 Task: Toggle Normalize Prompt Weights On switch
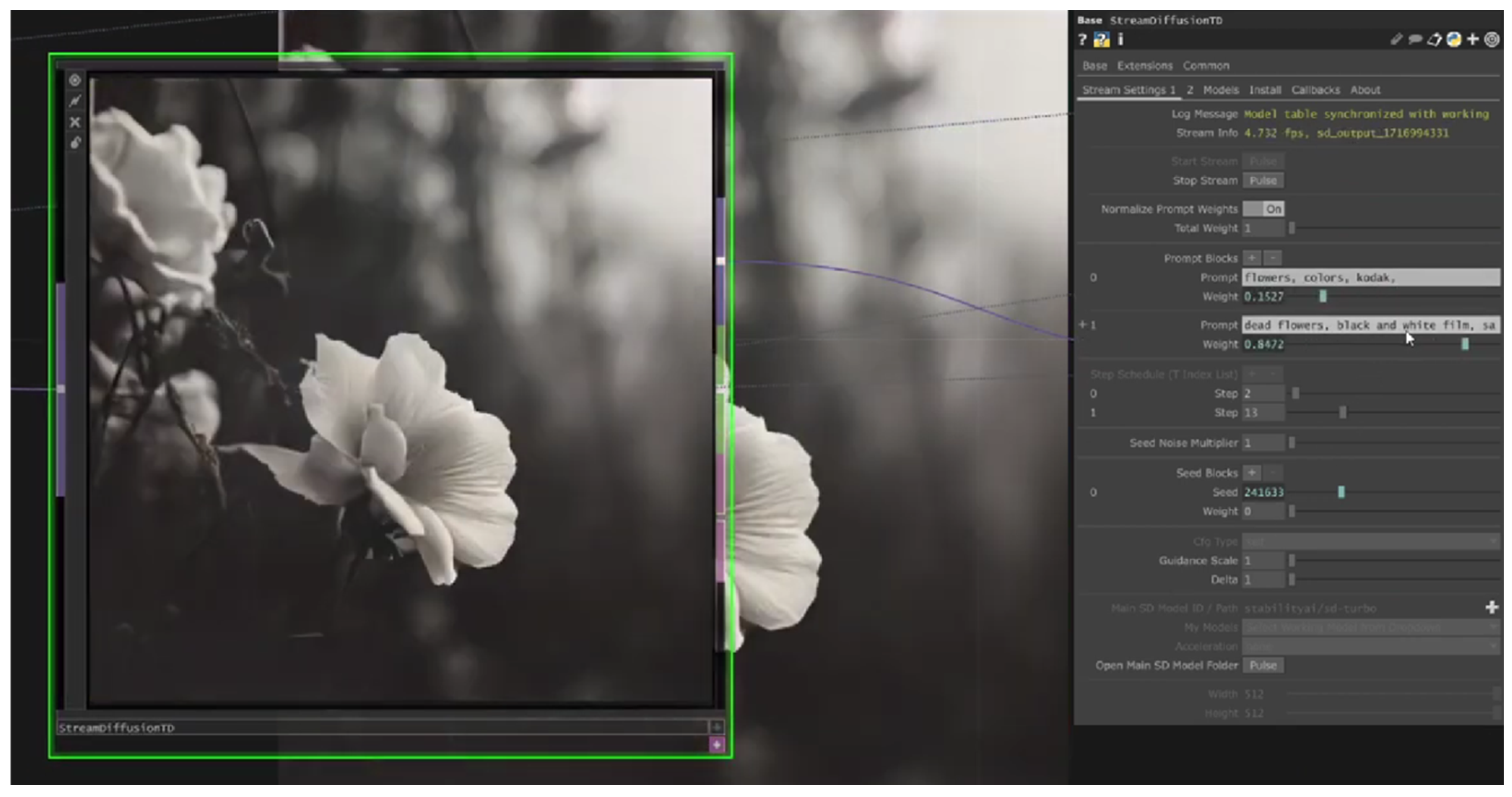pyautogui.click(x=1263, y=209)
